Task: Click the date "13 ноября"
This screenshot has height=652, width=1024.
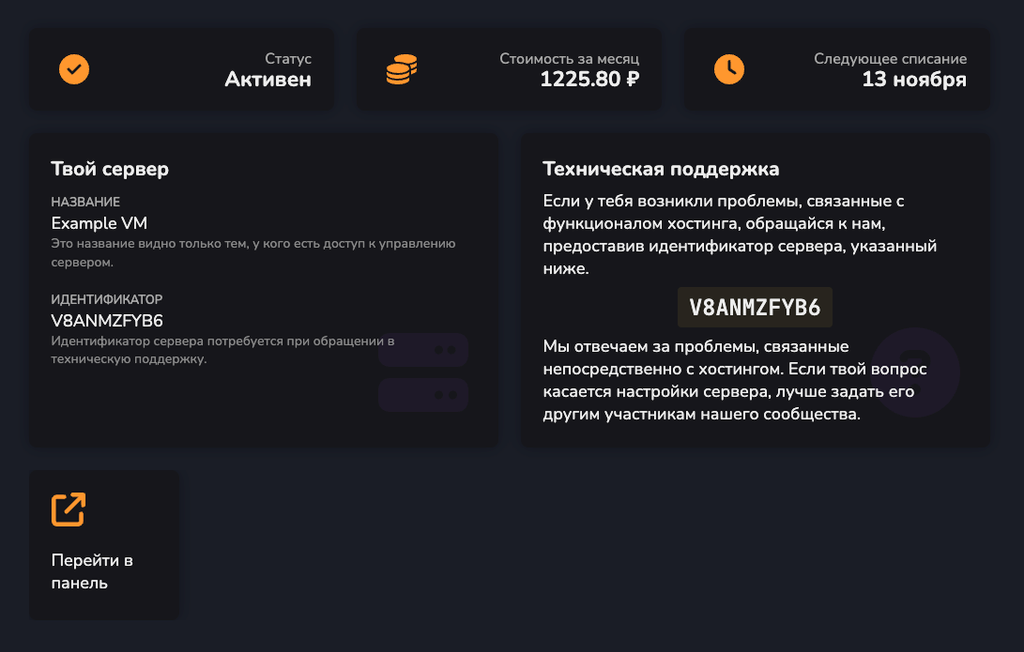Action: coord(914,80)
